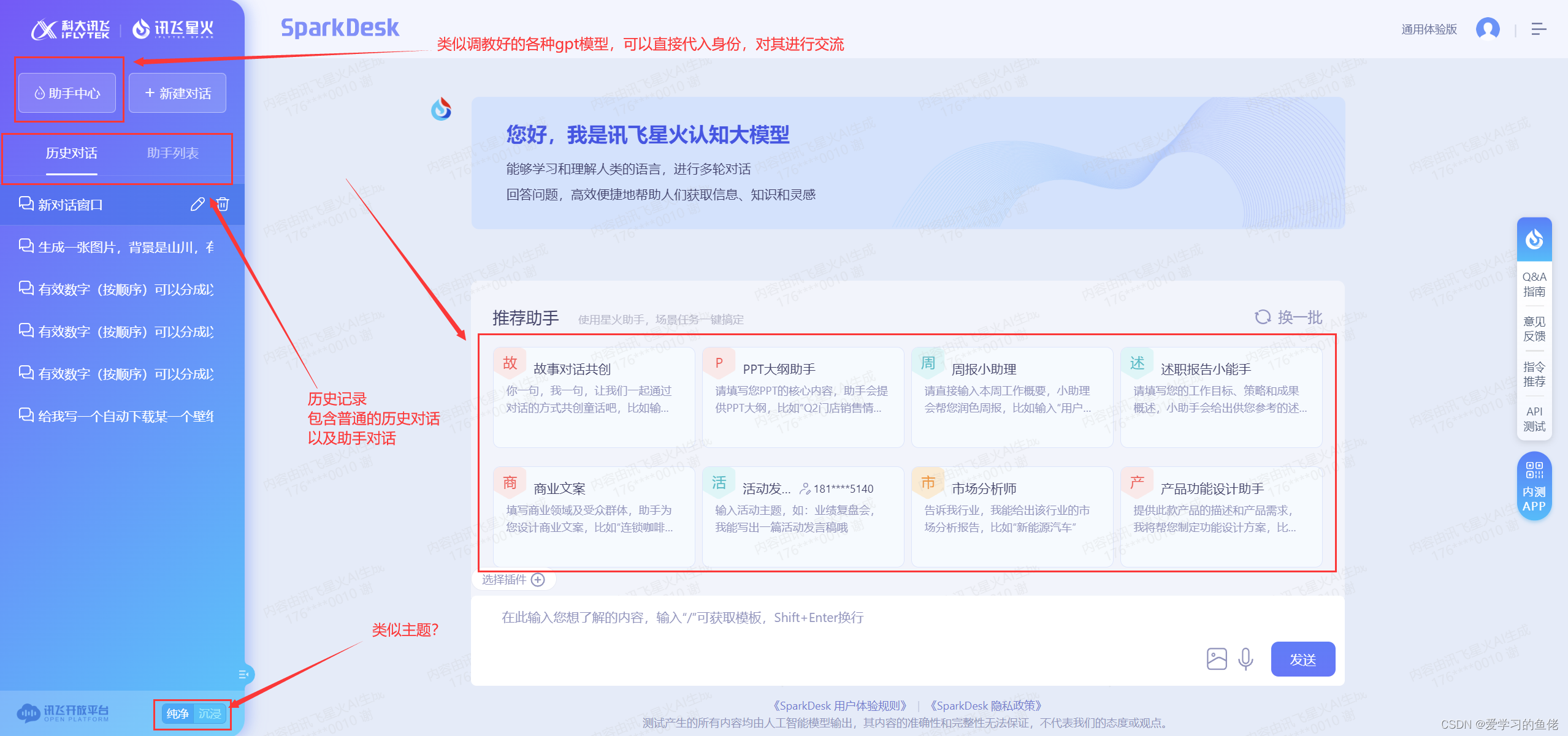Refresh assistants with 换一批
1568x736 pixels.
[1288, 317]
